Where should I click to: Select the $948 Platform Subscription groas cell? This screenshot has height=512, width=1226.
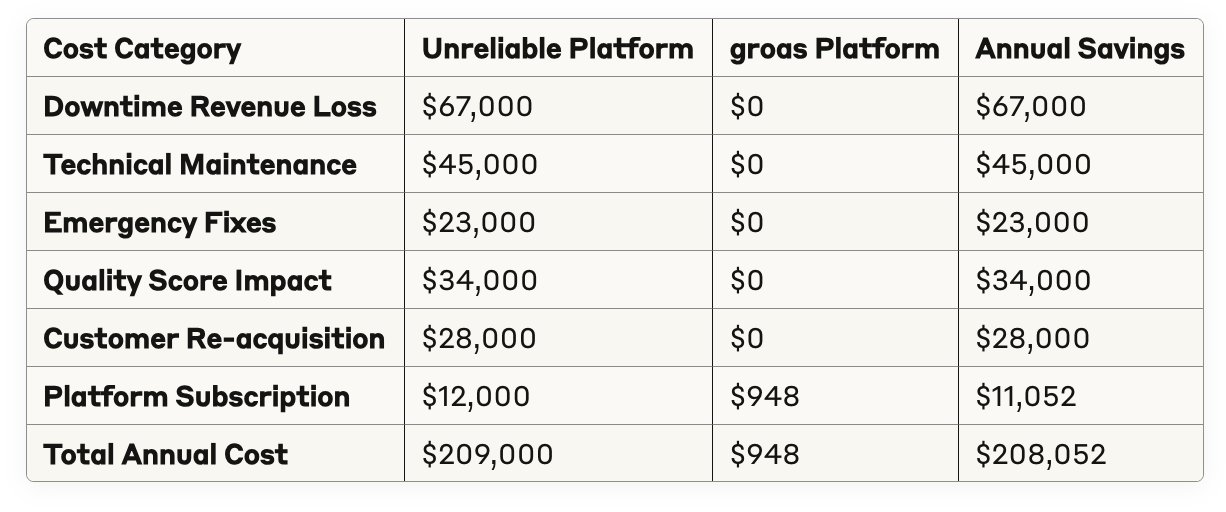765,397
